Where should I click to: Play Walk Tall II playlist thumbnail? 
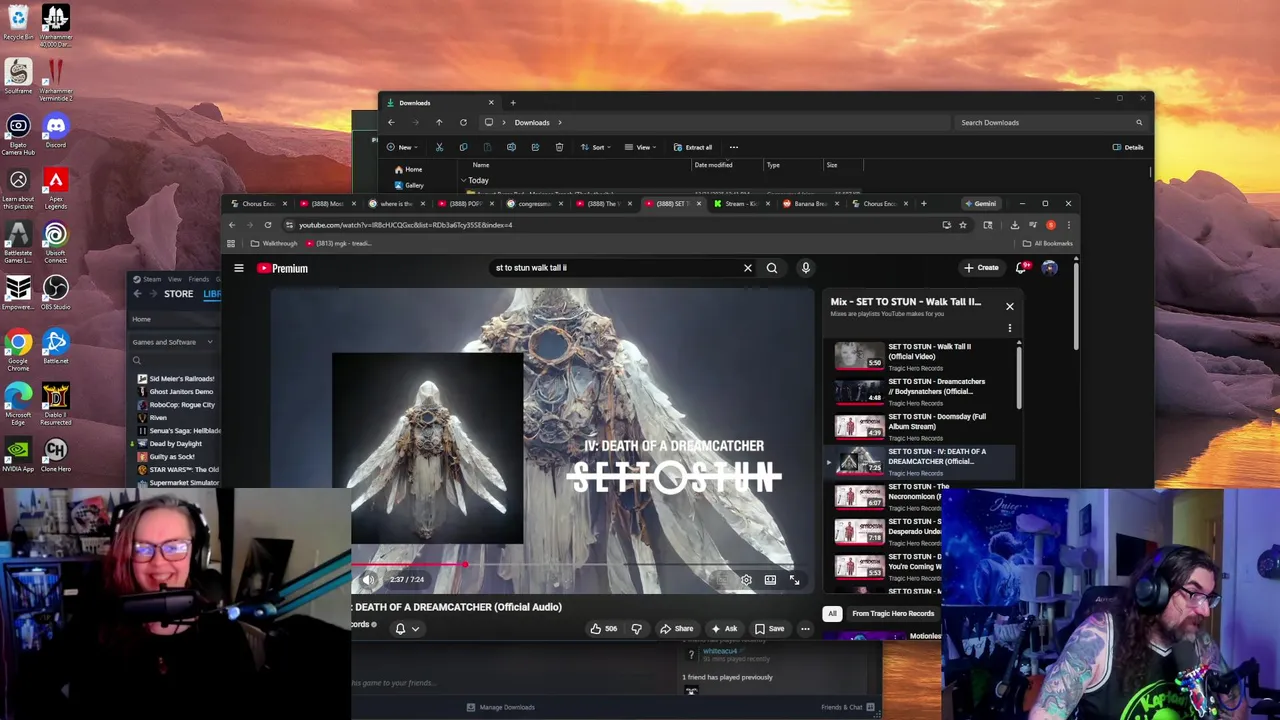coord(859,355)
